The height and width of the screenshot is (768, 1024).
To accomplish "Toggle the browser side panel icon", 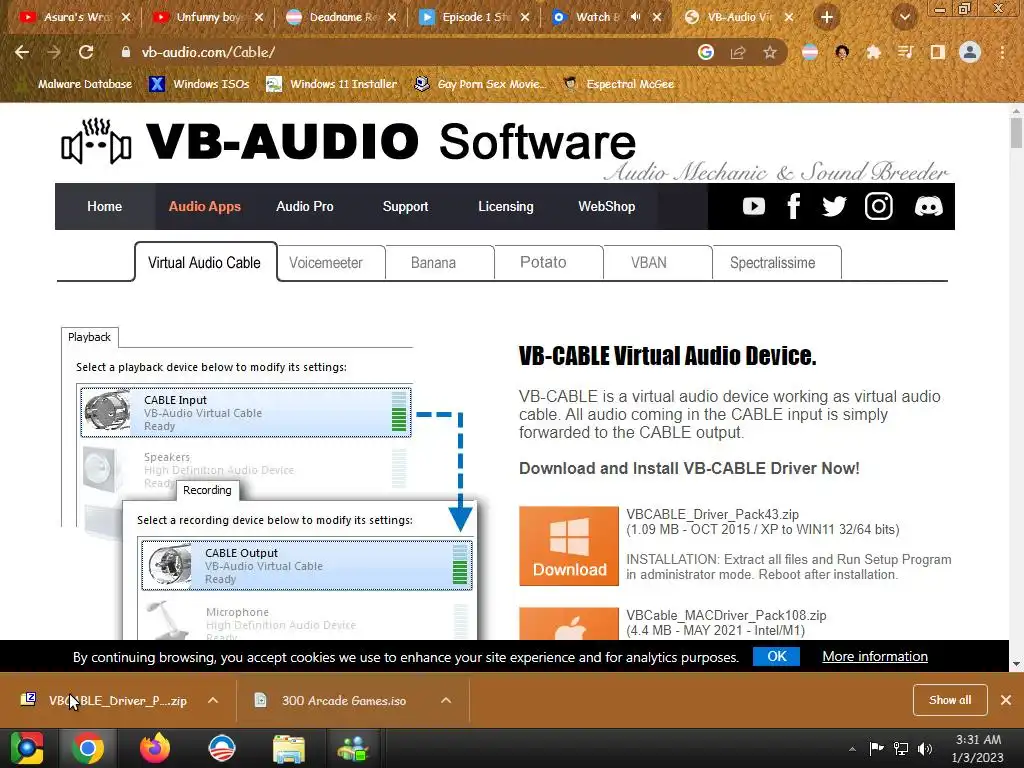I will [937, 52].
